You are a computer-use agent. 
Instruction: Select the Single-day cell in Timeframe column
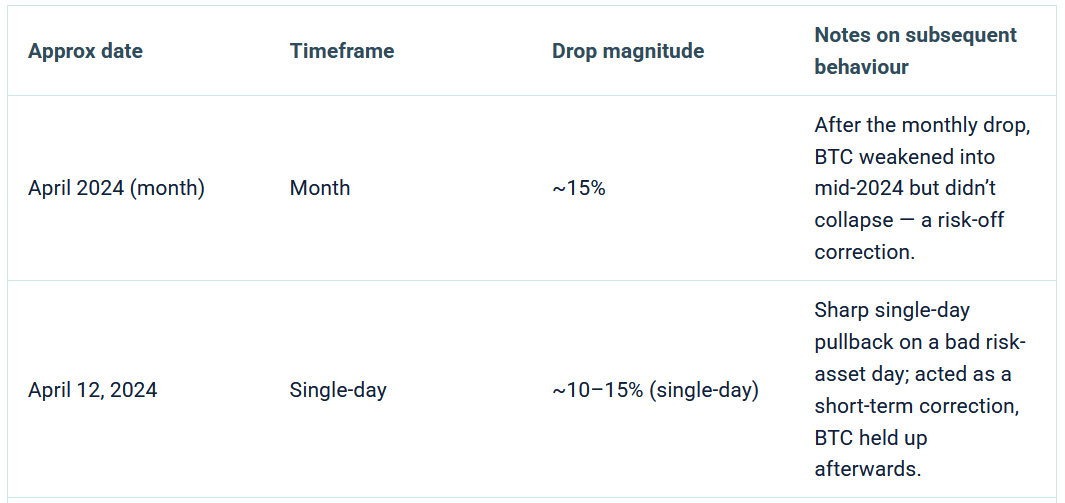click(x=338, y=390)
